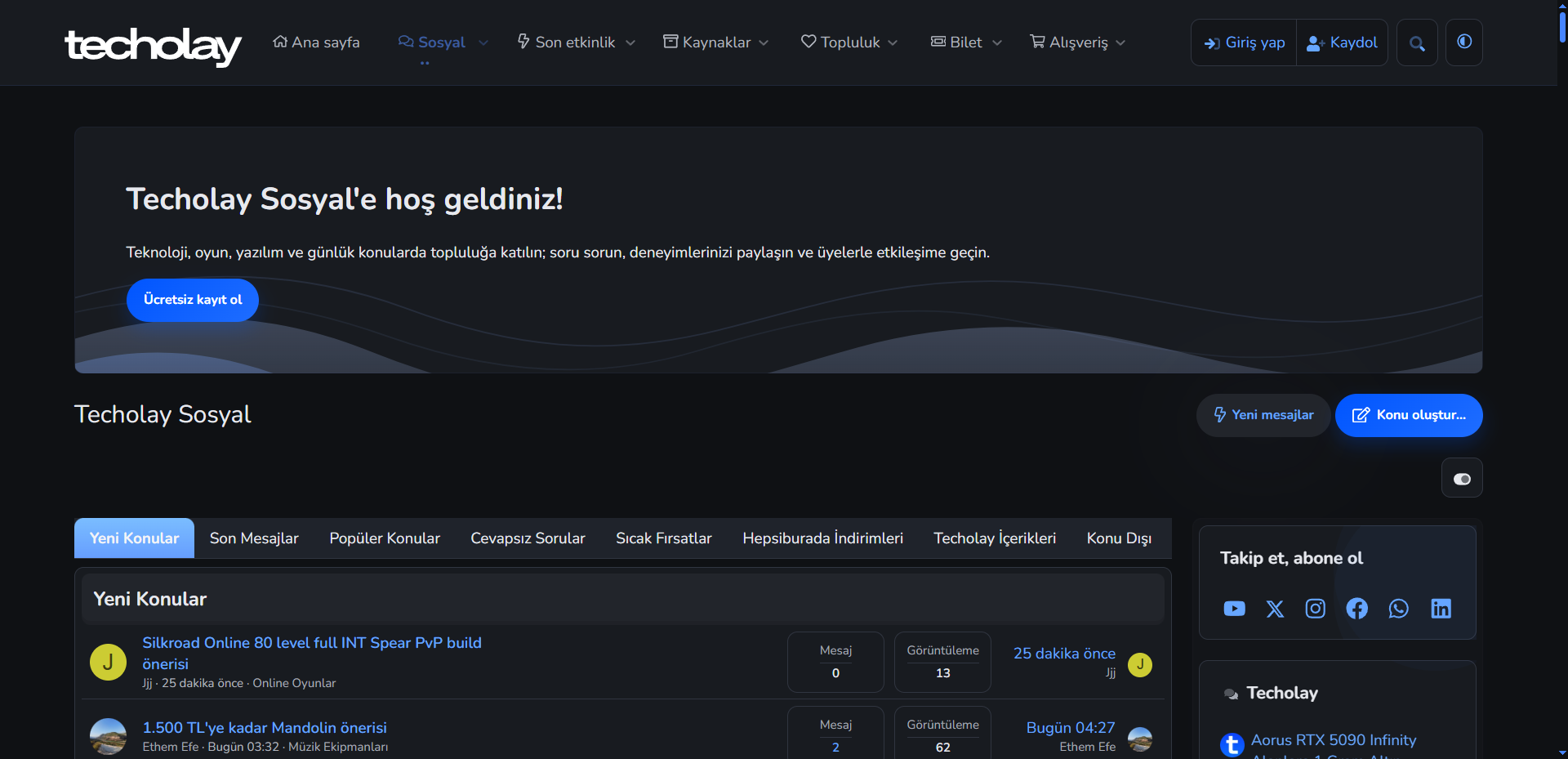This screenshot has height=759, width=1568.
Task: Expand the Son etkinlik dropdown arrow
Action: pos(630,42)
